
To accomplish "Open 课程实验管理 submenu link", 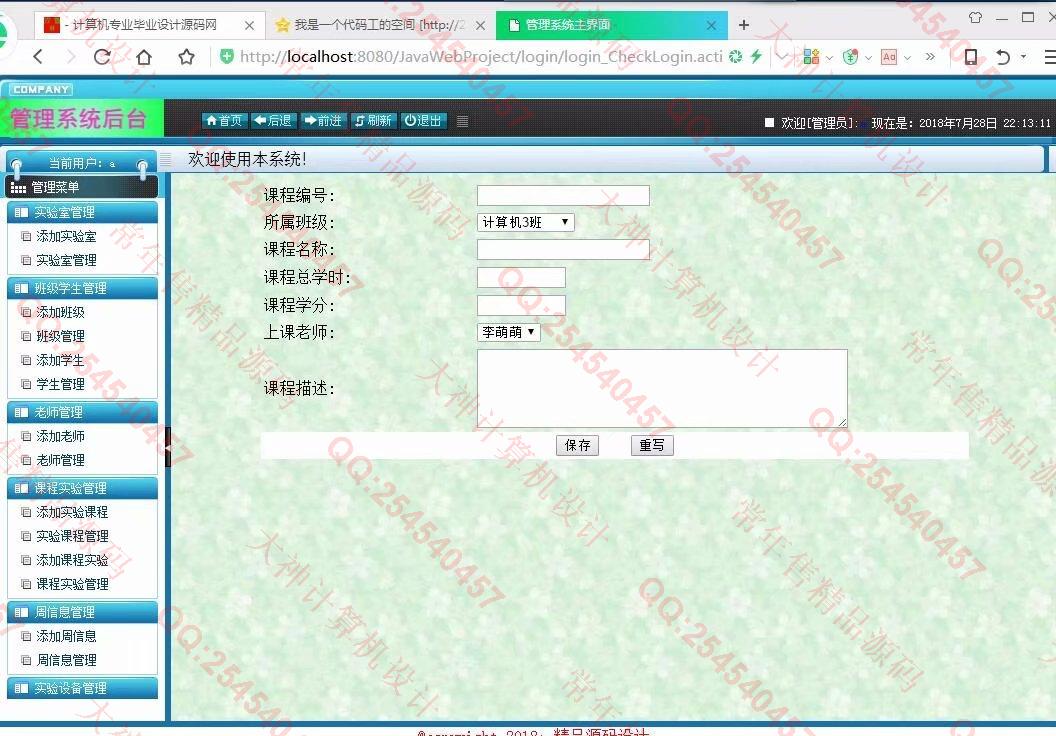I will point(72,584).
